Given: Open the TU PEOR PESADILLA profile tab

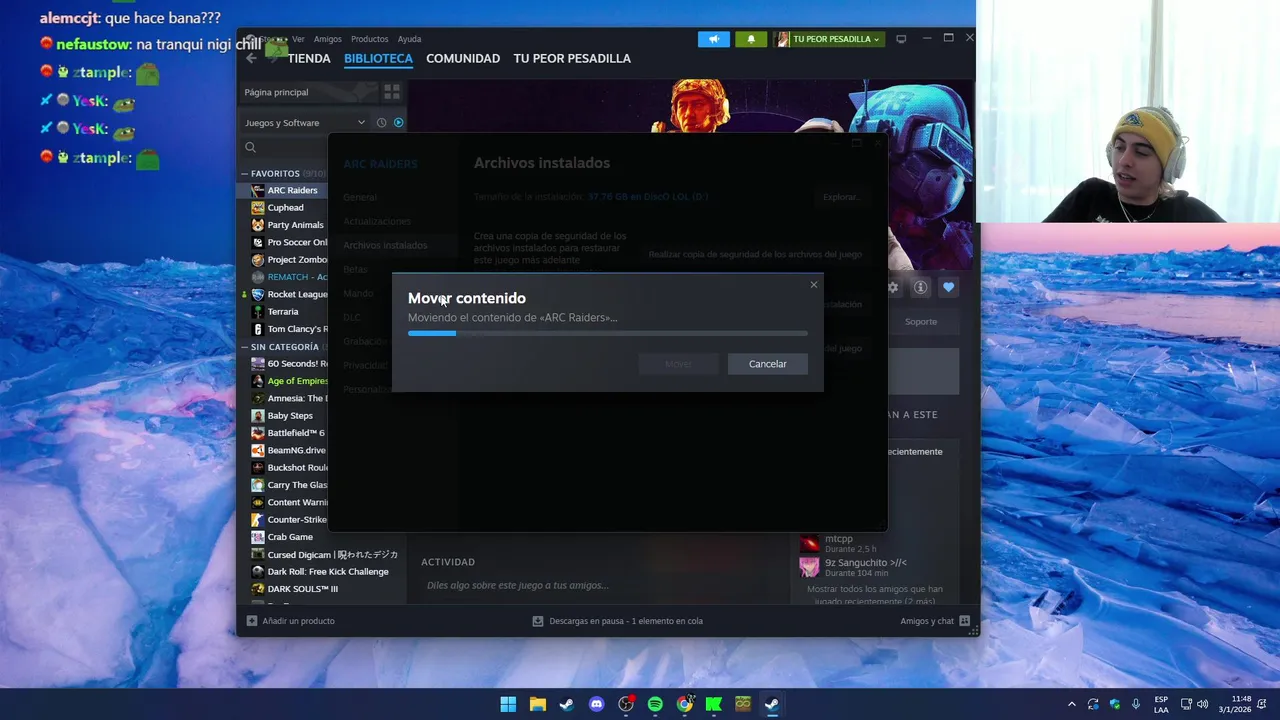Looking at the screenshot, I should [572, 58].
